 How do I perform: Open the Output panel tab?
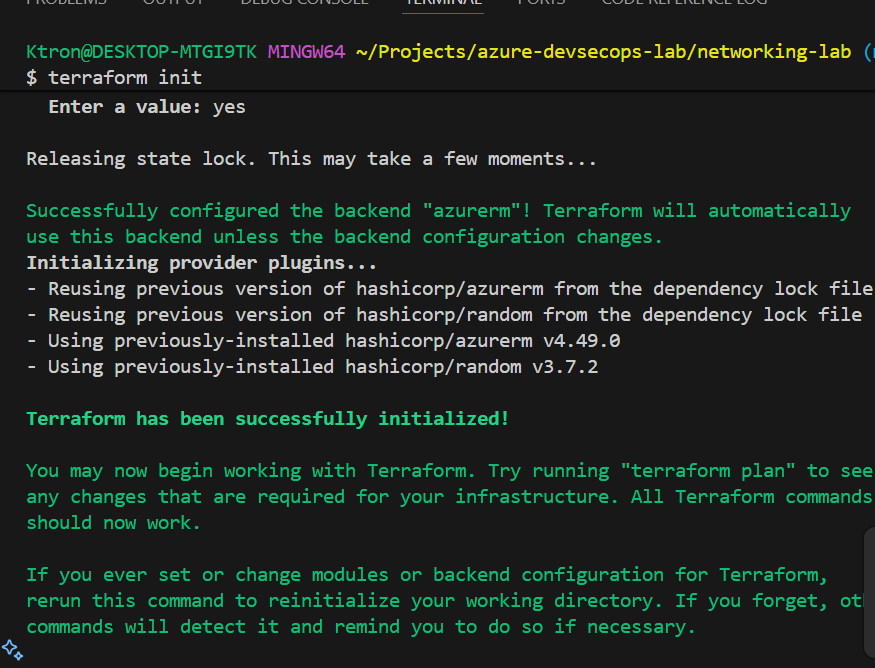pos(172,3)
